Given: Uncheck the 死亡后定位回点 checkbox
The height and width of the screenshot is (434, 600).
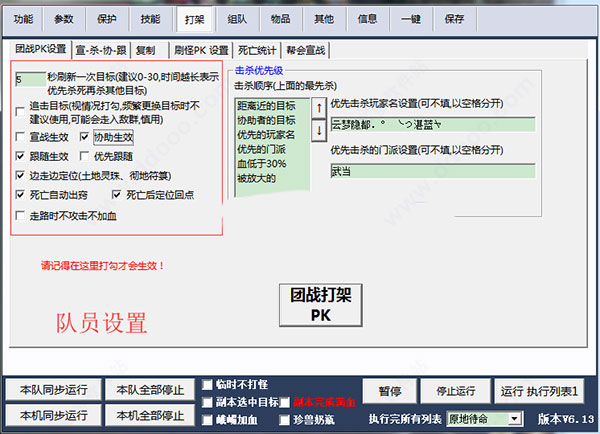Looking at the screenshot, I should click(116, 194).
